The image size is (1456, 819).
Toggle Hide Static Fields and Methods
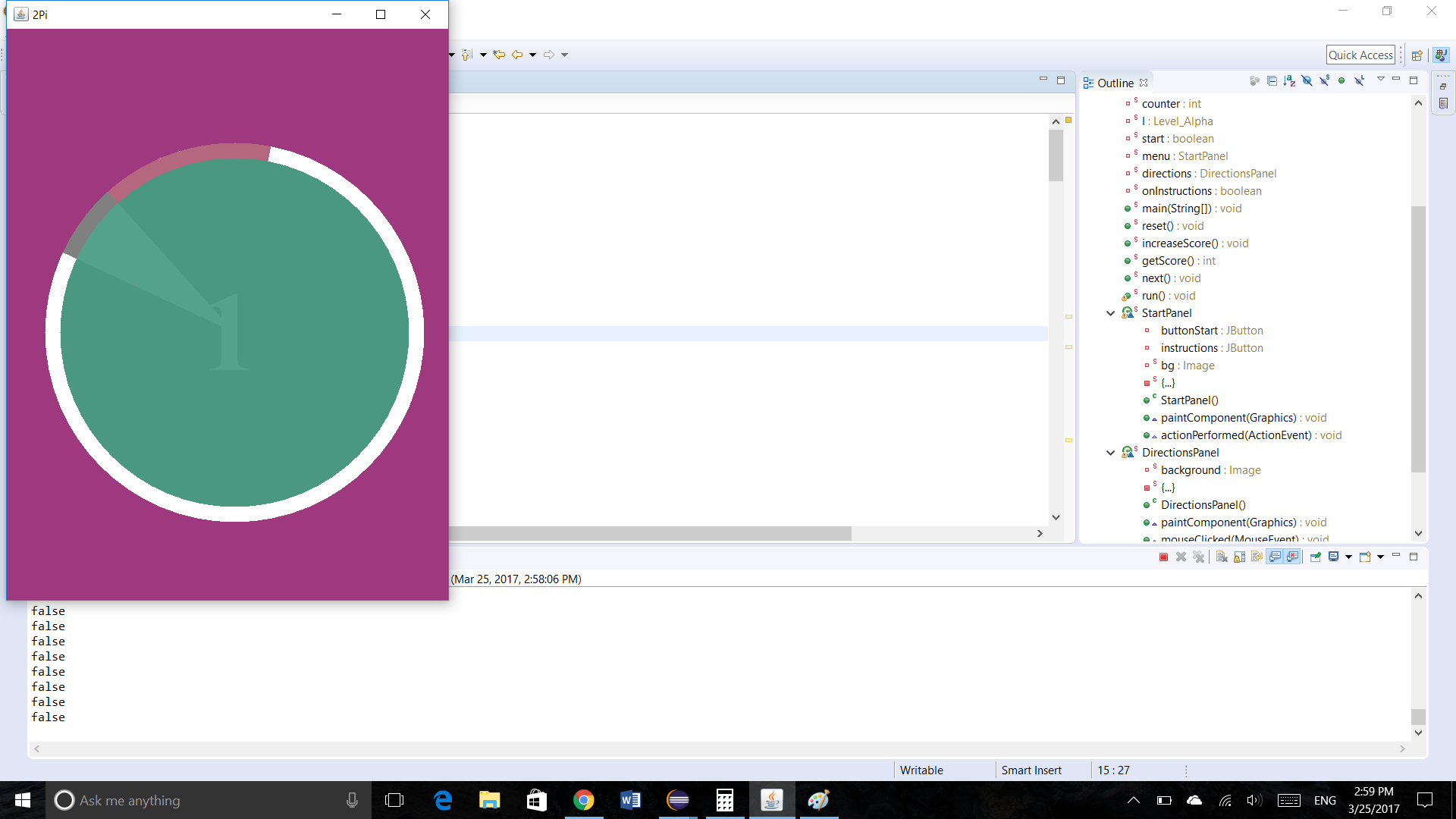pos(1324,80)
